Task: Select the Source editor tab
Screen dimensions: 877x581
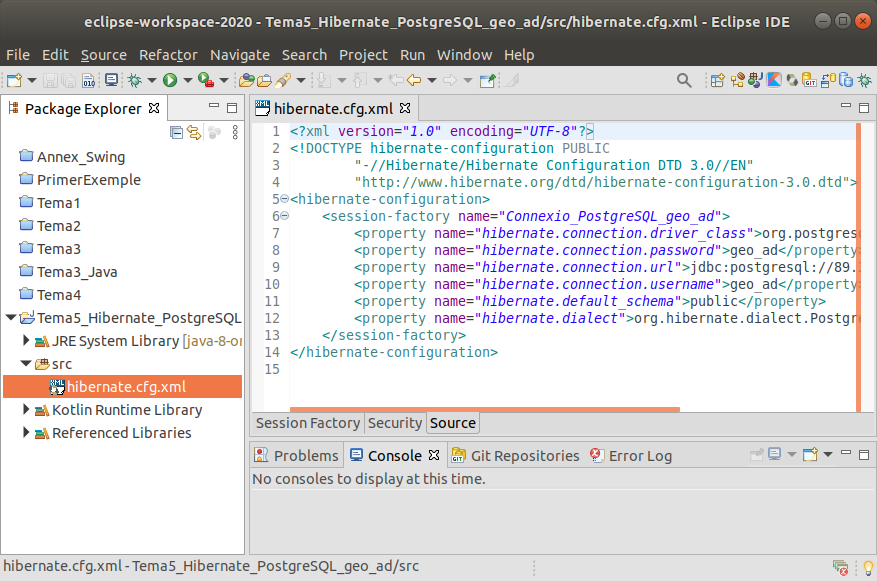Action: pos(453,423)
